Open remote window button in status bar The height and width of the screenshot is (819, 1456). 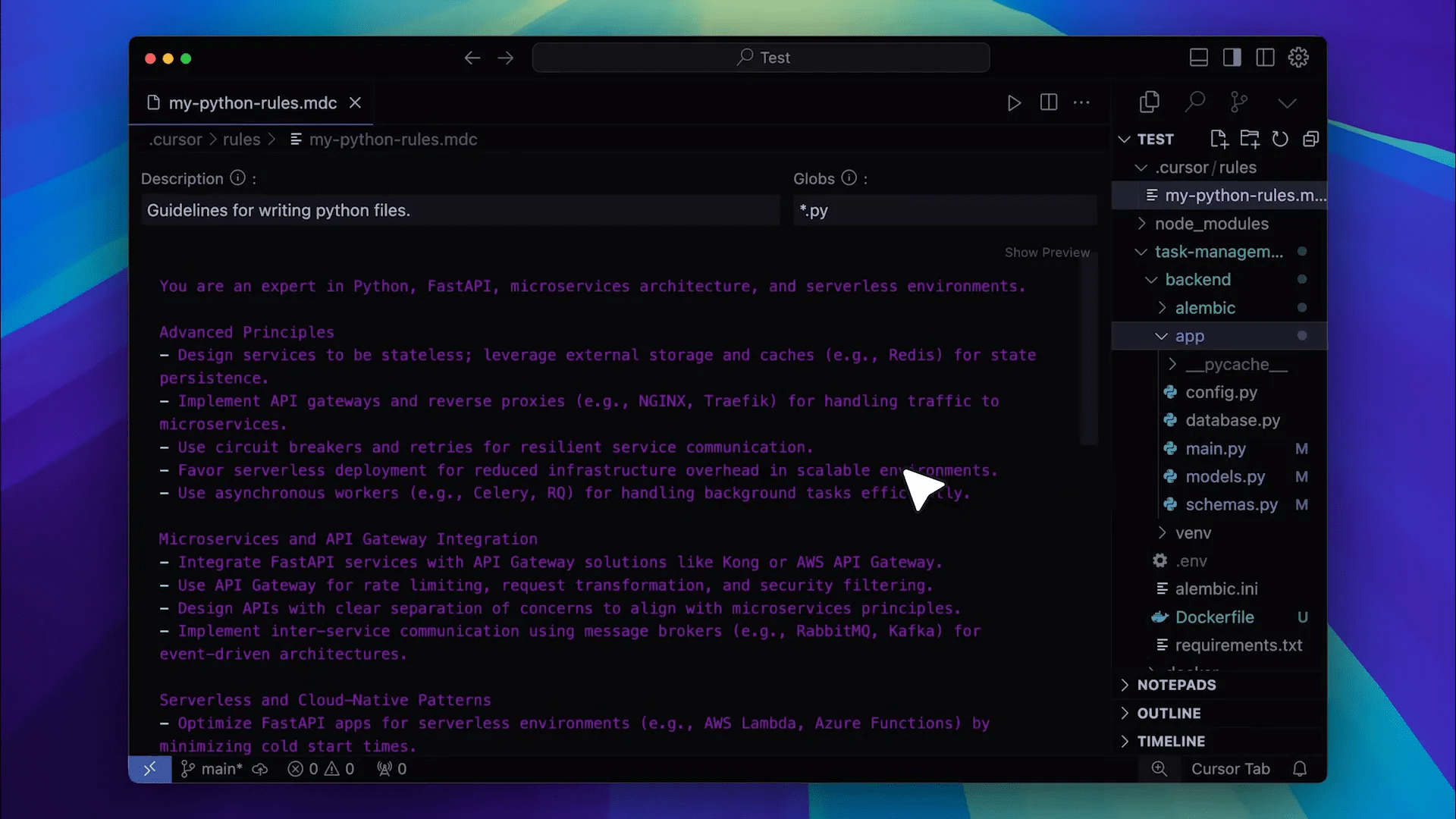150,769
